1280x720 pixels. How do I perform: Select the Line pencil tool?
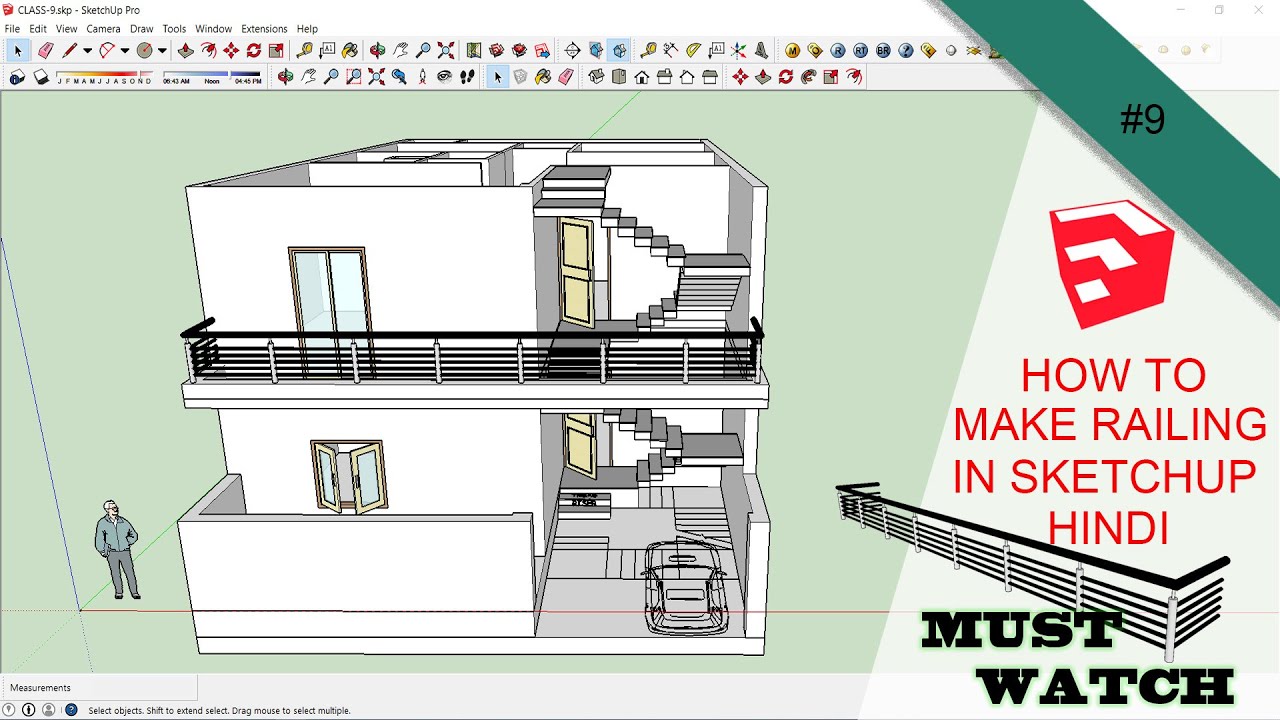69,50
